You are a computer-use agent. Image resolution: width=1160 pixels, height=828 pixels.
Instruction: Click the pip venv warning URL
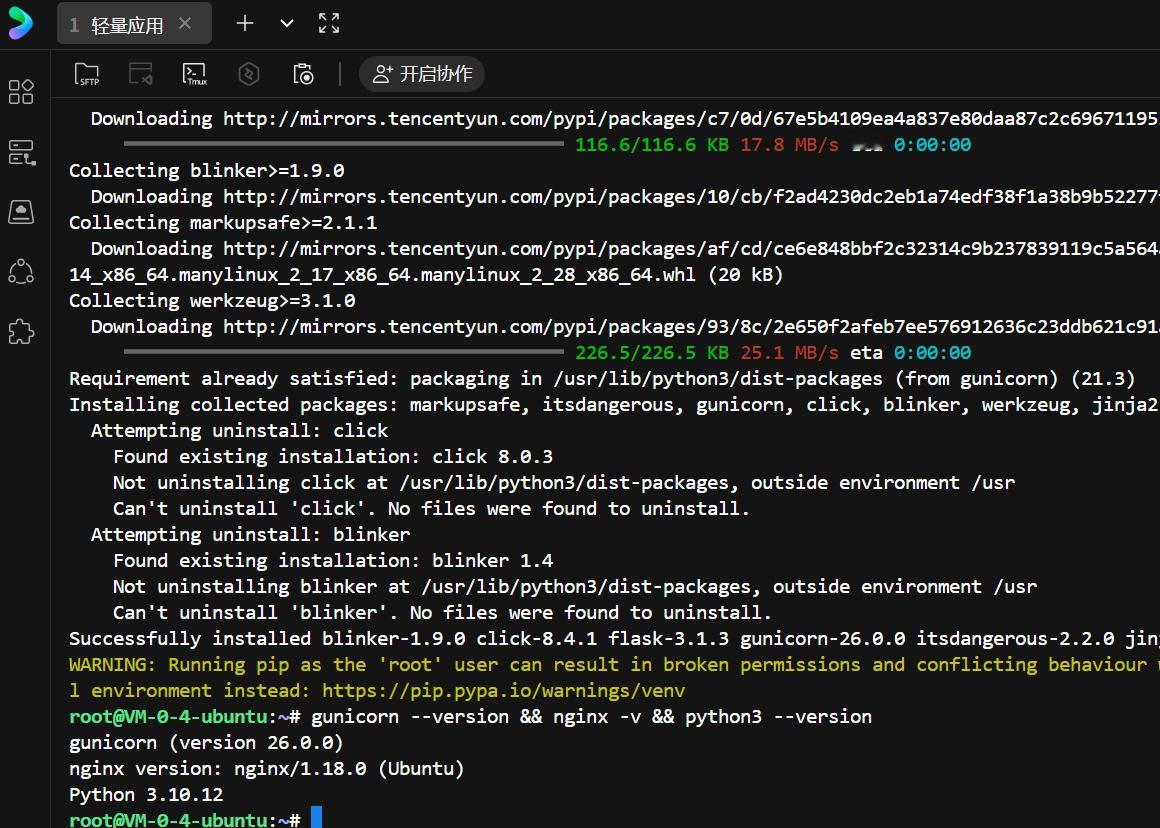[x=503, y=691]
